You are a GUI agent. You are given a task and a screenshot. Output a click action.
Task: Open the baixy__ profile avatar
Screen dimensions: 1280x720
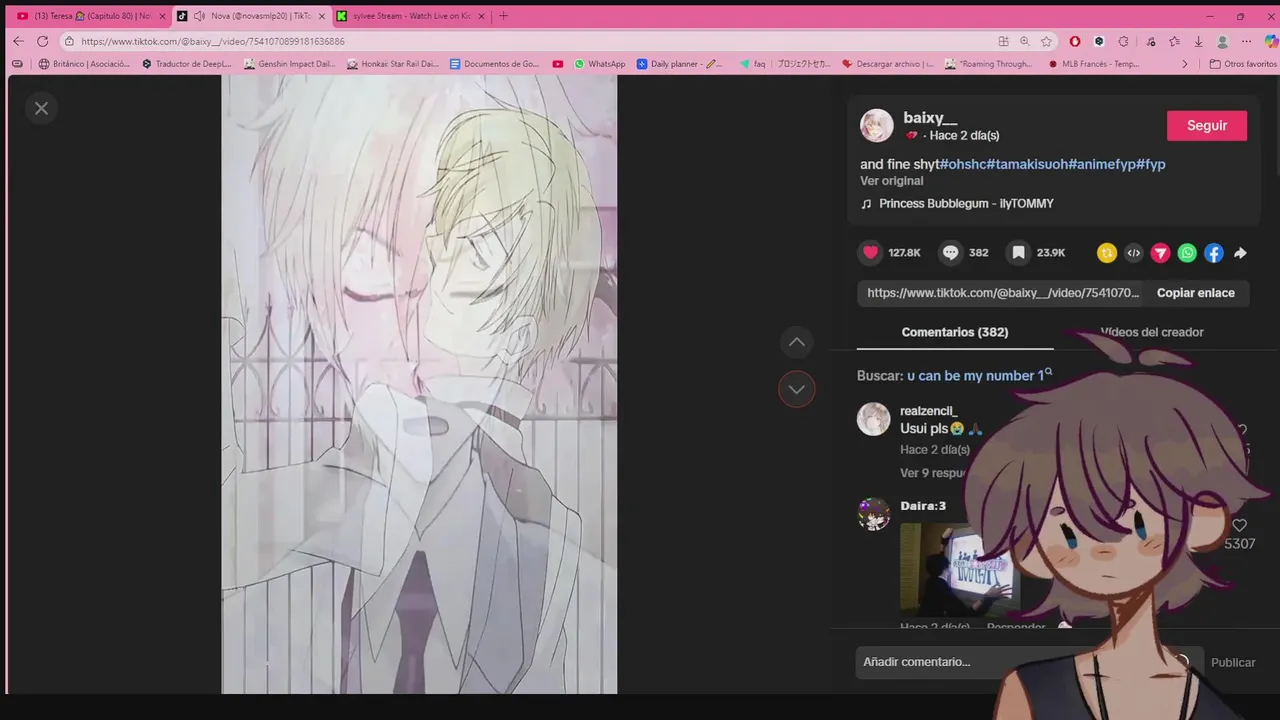877,125
